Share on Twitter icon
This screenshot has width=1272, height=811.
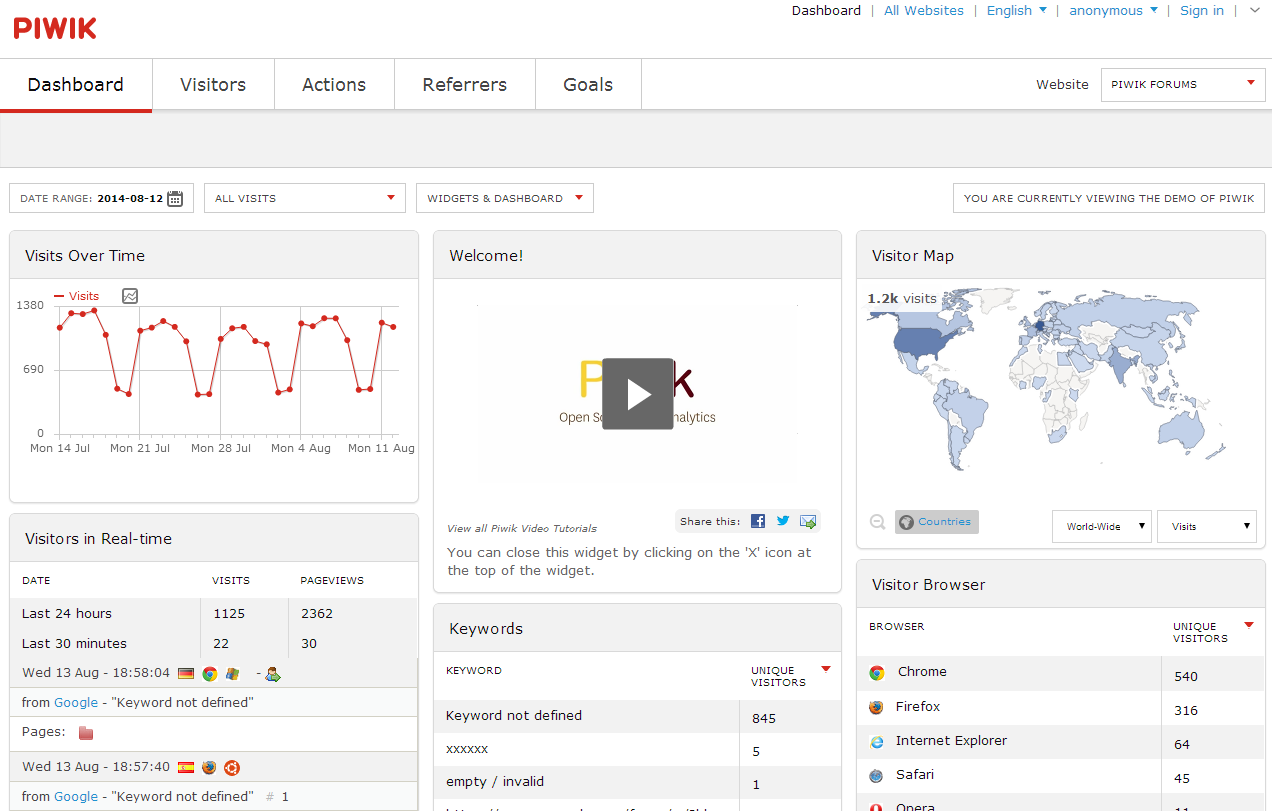783,521
